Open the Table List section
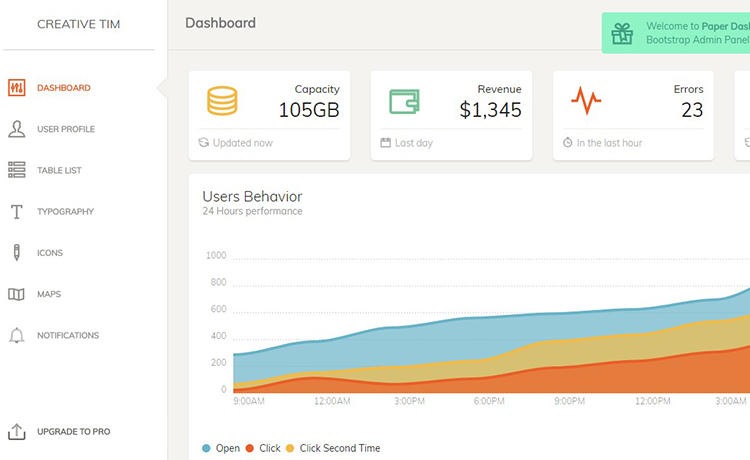The image size is (750, 460). [x=59, y=170]
